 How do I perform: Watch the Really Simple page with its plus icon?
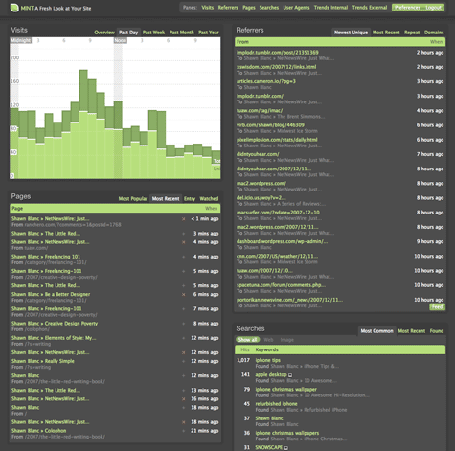[183, 361]
